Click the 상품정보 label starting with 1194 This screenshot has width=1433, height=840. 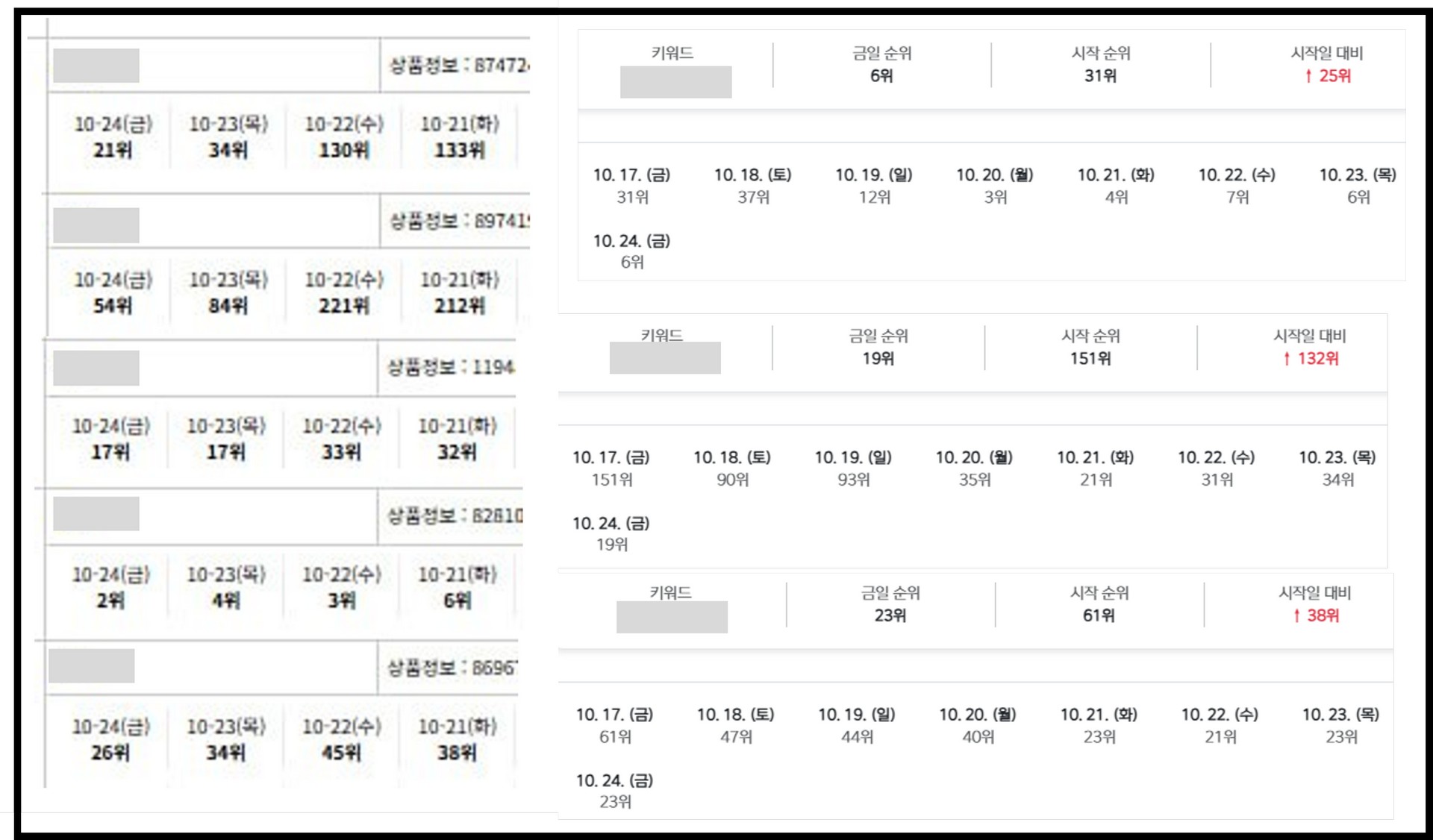coord(451,367)
